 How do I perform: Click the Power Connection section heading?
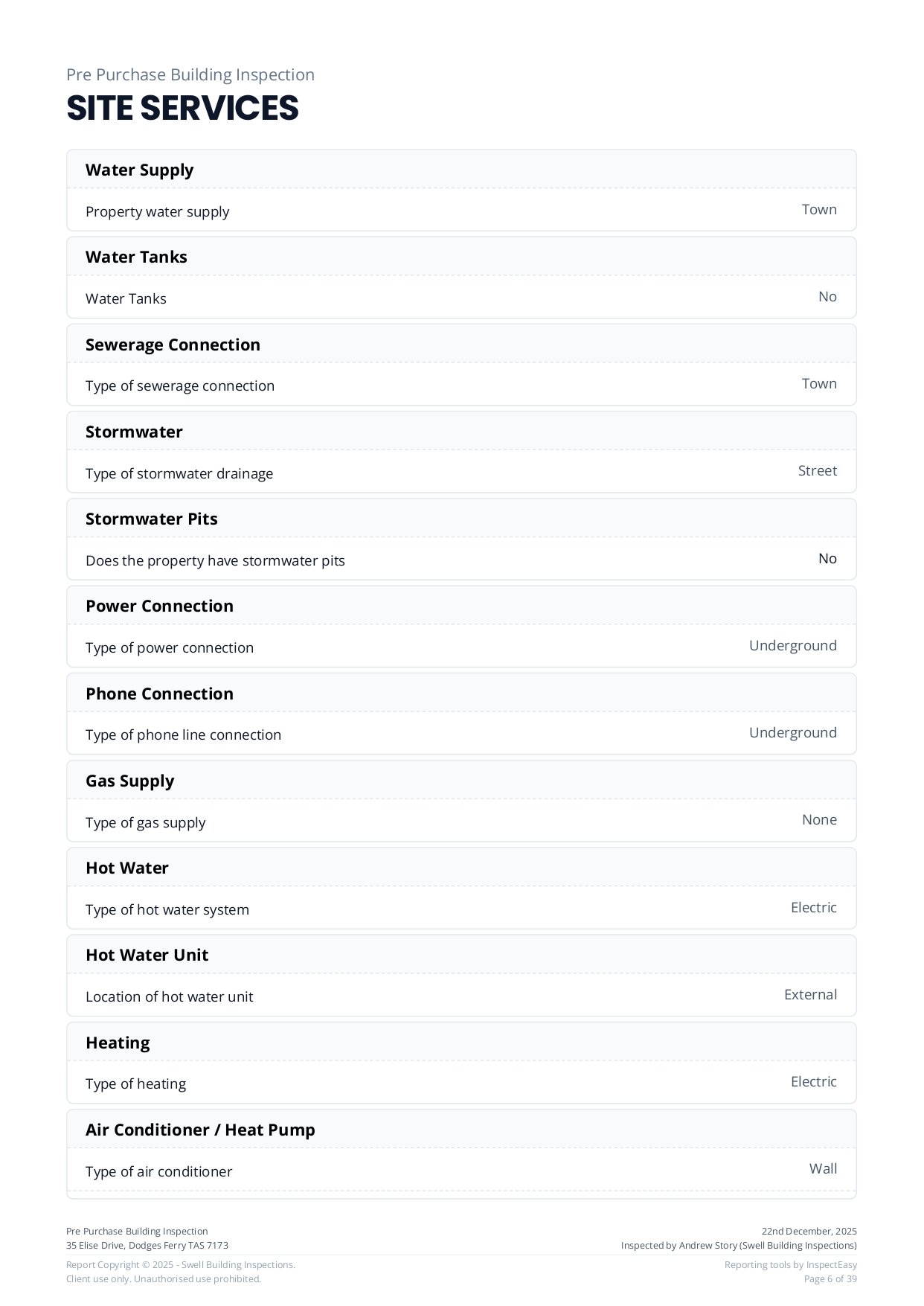(x=159, y=606)
